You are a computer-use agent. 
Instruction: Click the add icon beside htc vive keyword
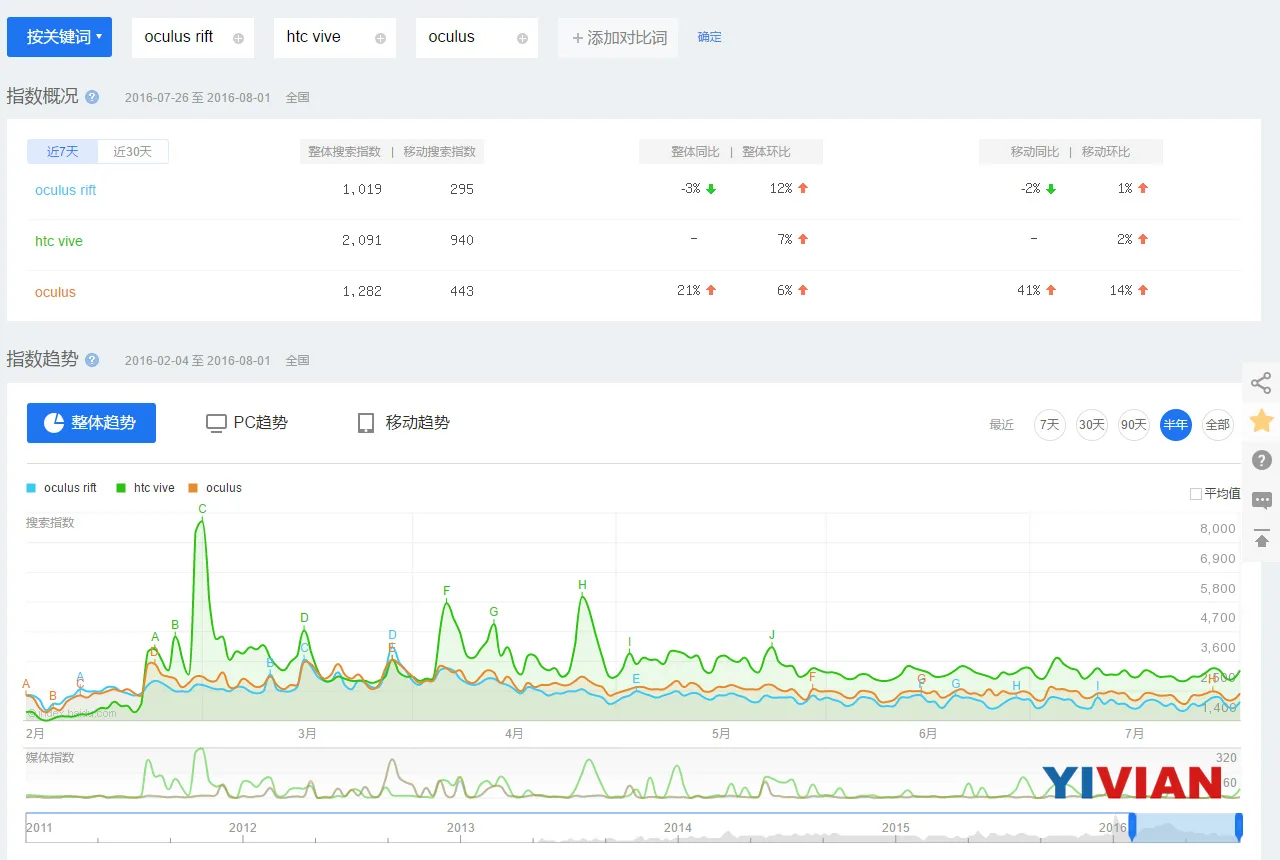pyautogui.click(x=380, y=38)
